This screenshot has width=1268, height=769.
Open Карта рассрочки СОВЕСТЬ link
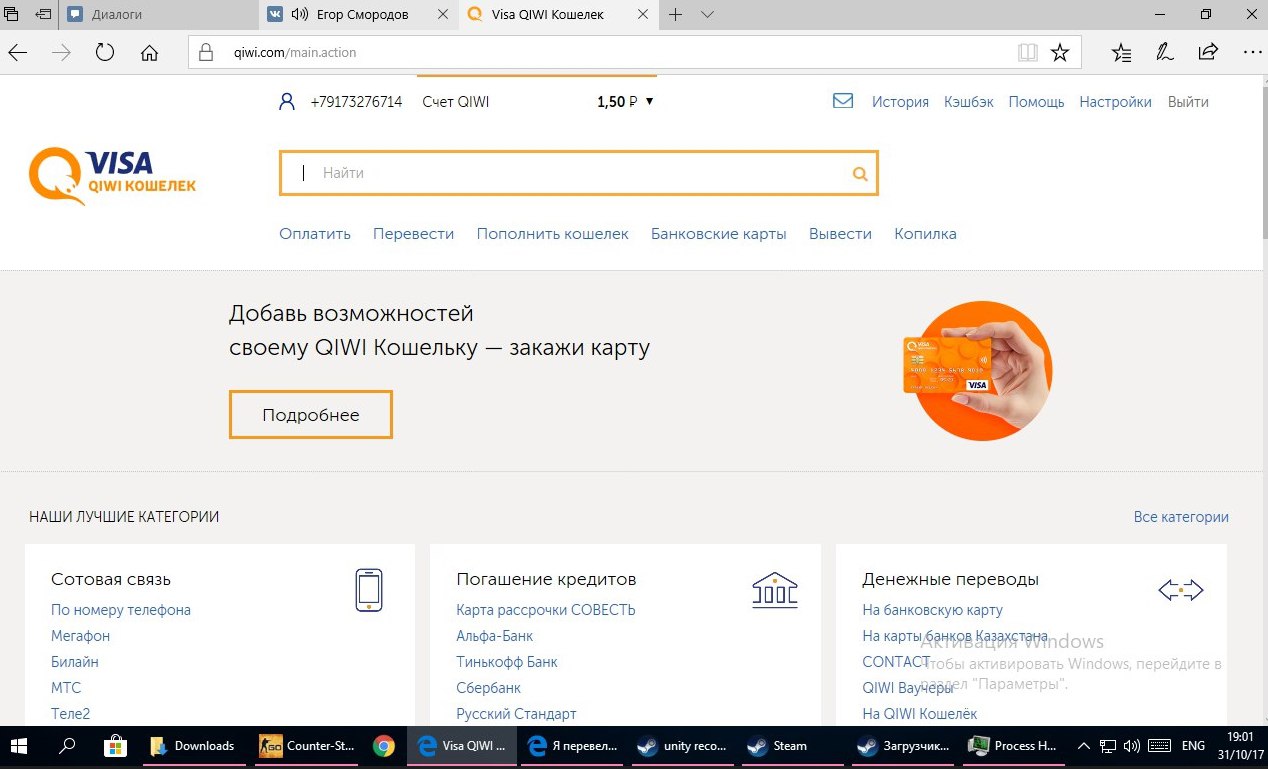click(x=546, y=610)
